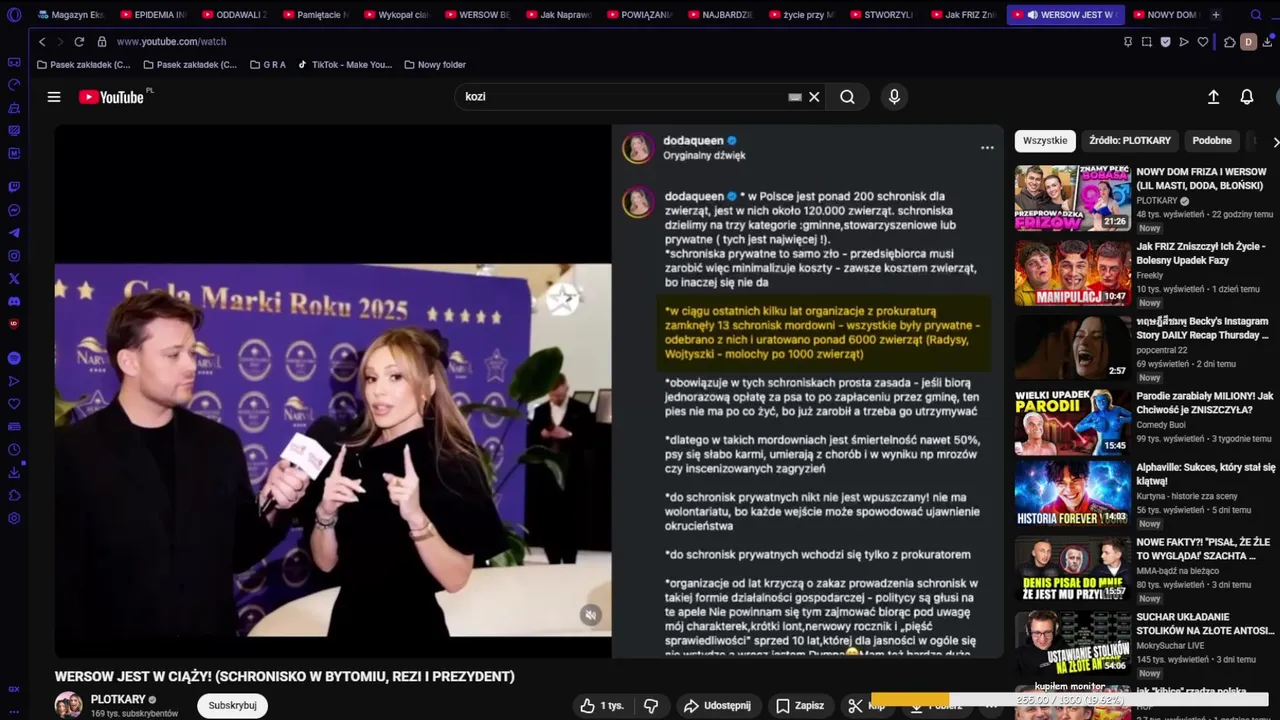Open Instagram in the Opera sidebar
This screenshot has width=1280, height=720.
pyautogui.click(x=14, y=256)
